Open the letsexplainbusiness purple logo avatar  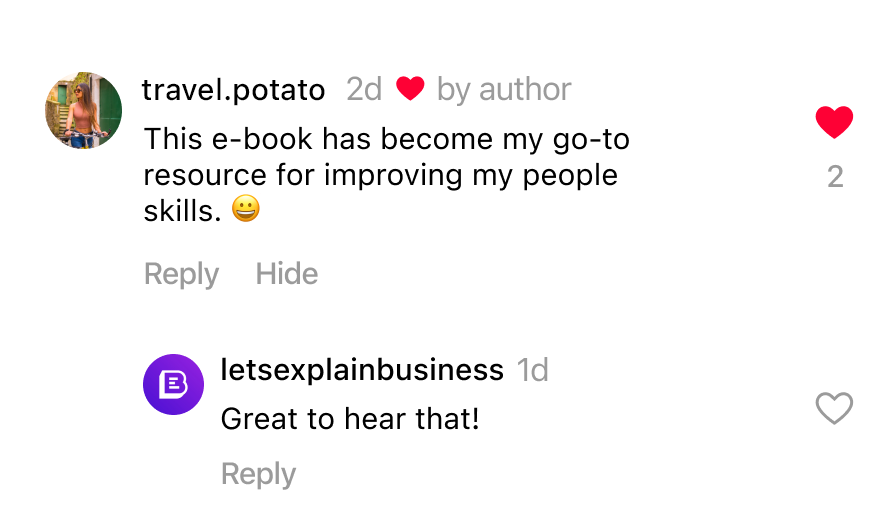click(174, 385)
